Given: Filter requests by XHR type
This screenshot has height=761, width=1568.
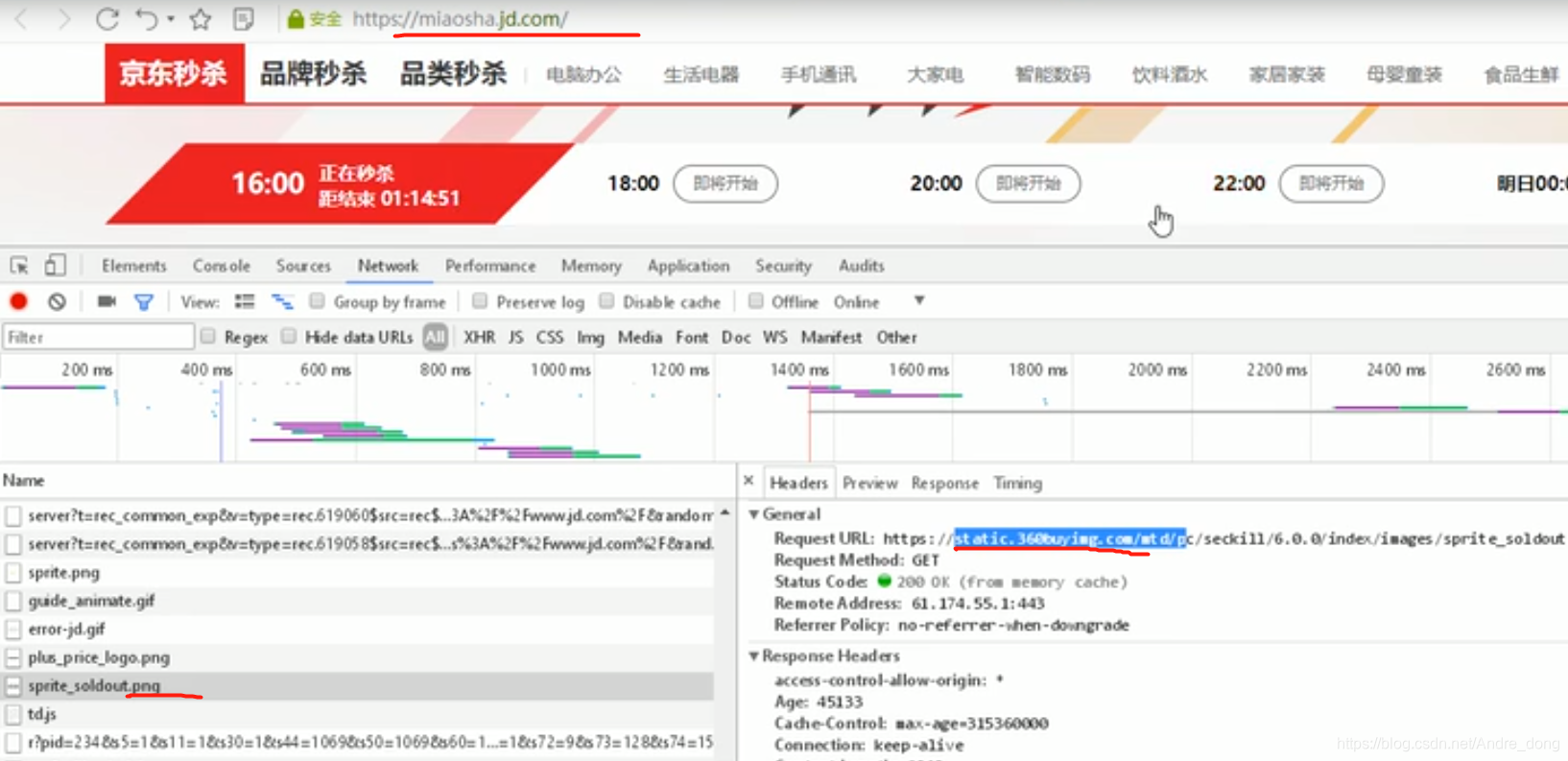Looking at the screenshot, I should 479,337.
